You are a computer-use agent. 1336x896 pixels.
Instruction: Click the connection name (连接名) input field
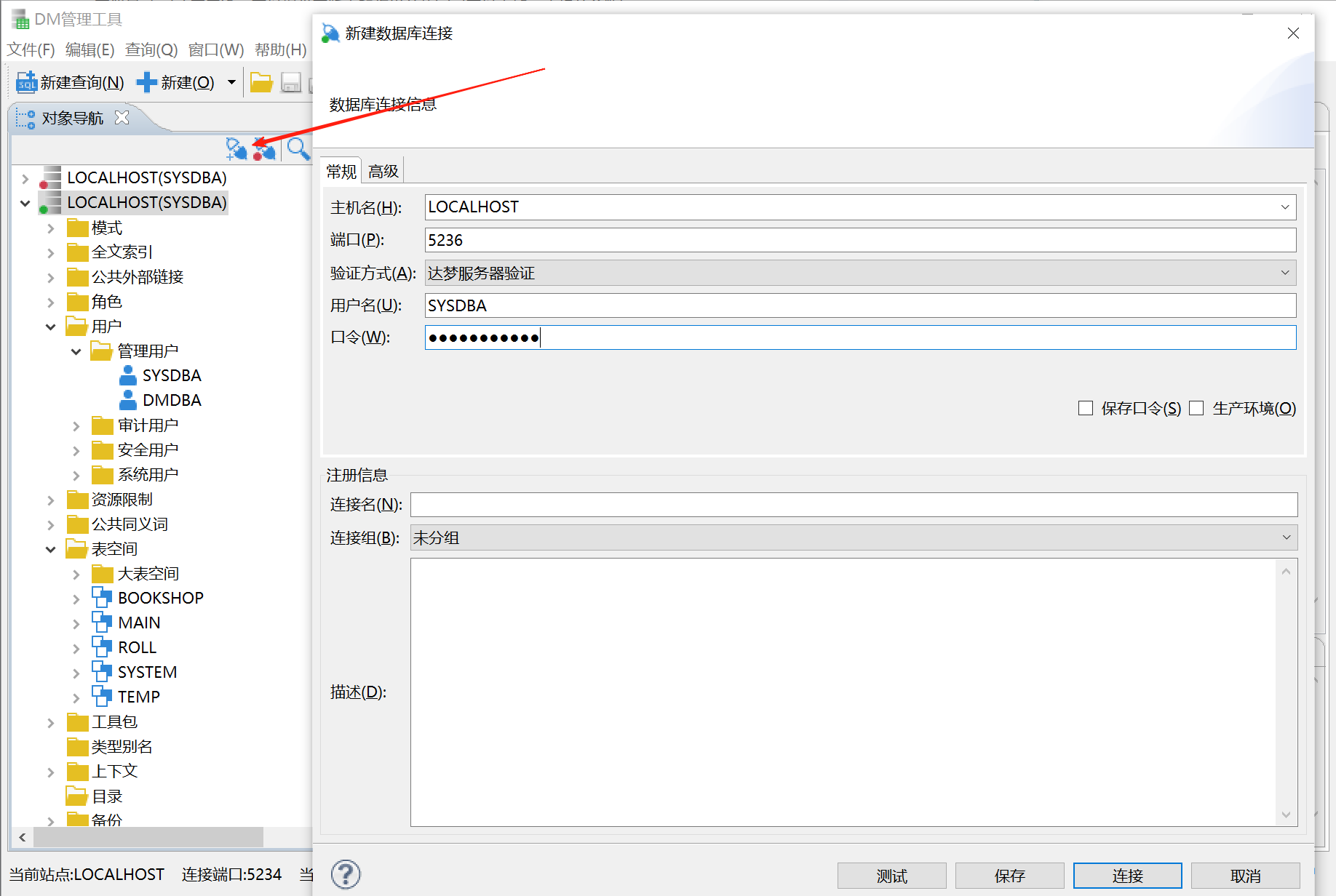coord(854,505)
